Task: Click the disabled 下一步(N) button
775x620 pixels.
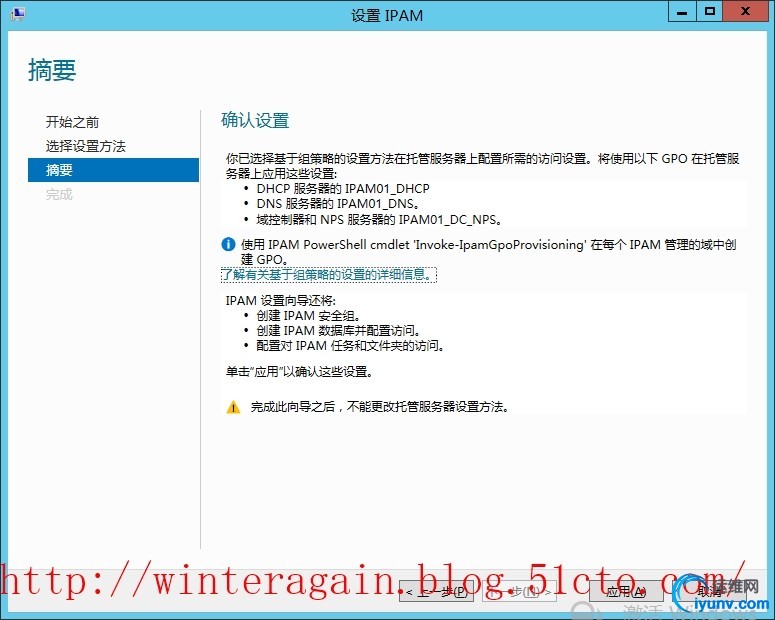Action: coord(519,591)
